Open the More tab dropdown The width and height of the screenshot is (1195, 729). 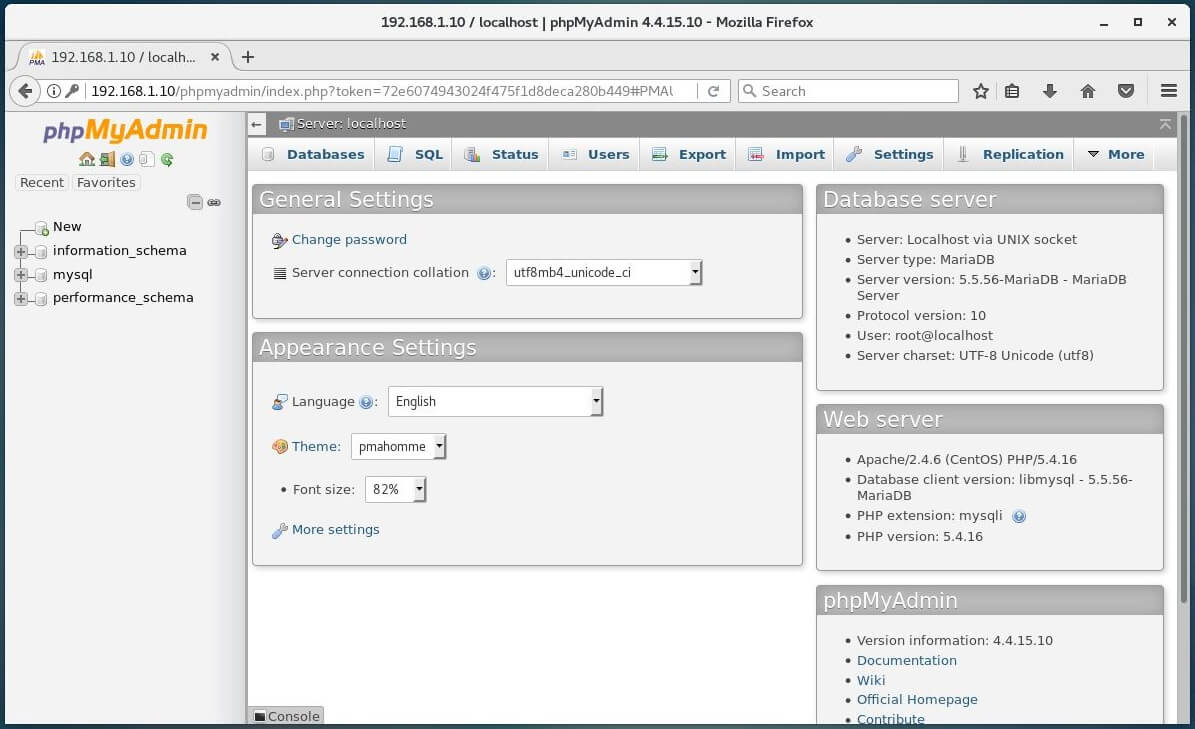point(1115,155)
